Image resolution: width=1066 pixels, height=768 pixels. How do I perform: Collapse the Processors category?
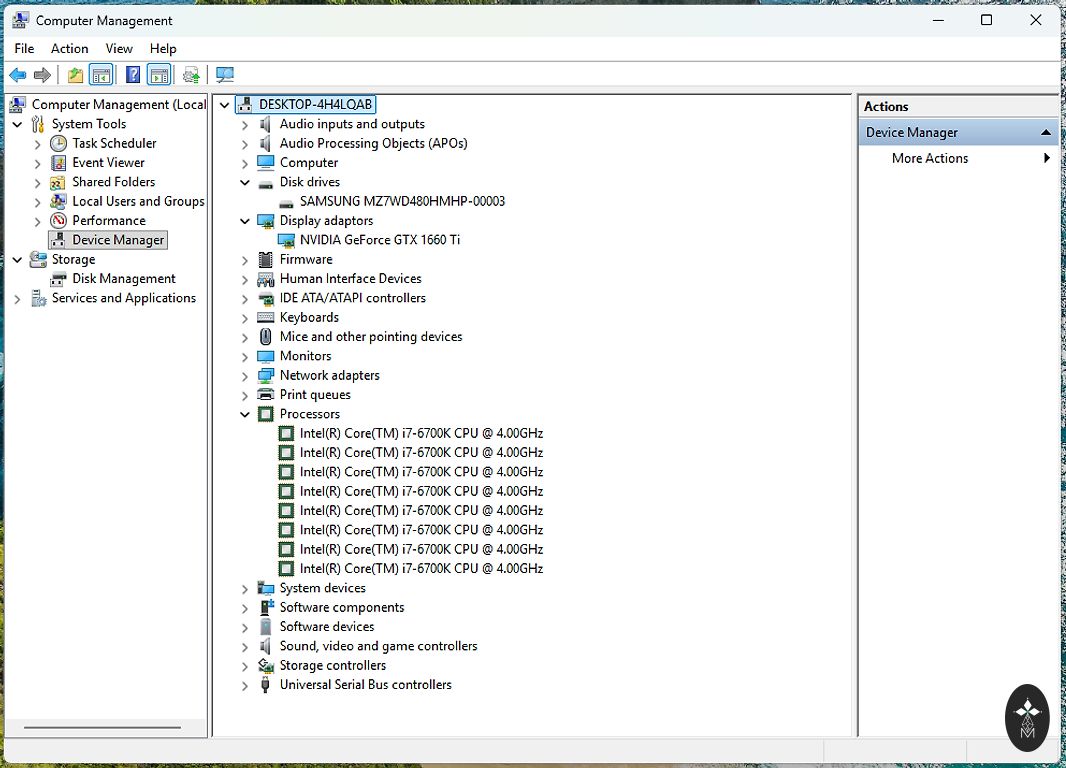(245, 414)
